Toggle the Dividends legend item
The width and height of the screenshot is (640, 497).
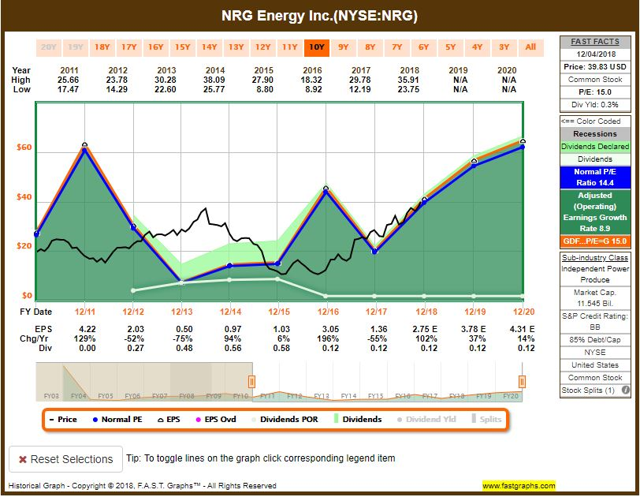[358, 419]
